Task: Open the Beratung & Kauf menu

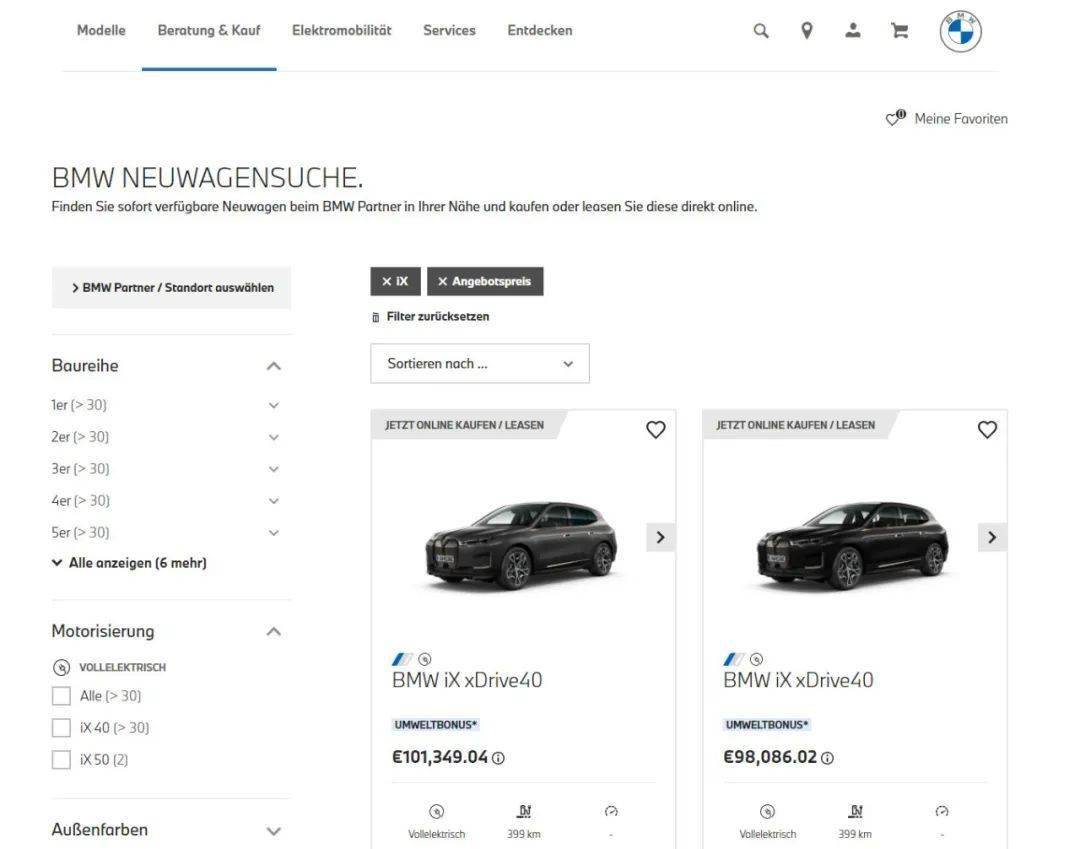Action: pos(209,30)
